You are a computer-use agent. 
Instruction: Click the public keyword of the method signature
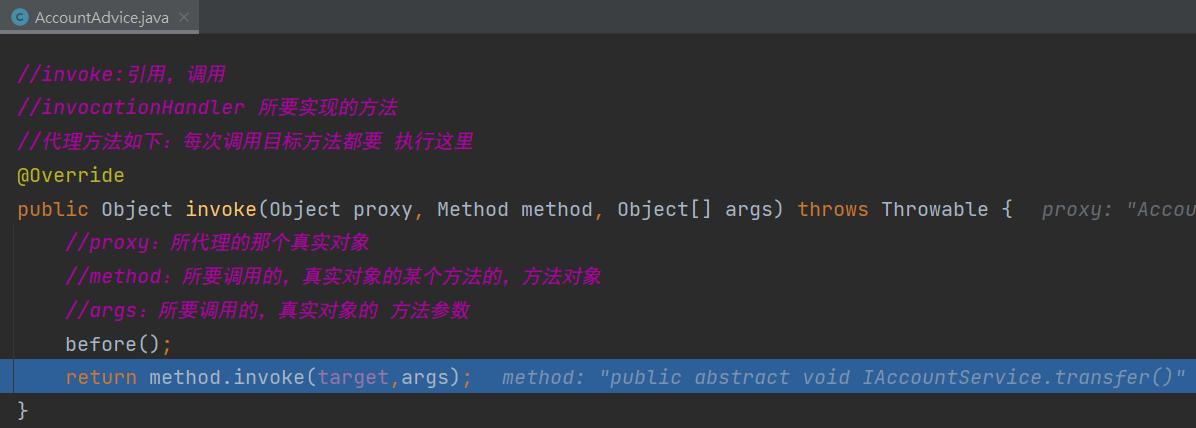point(53,210)
